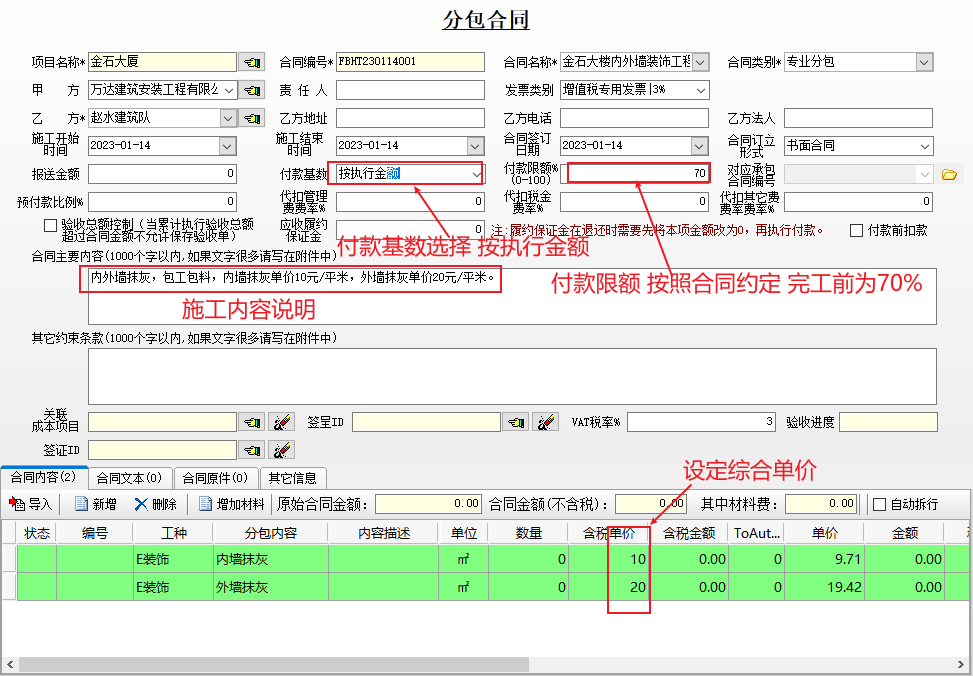Viewport: 973px width, 676px height.
Task: Toggle the 付款前扣款 checkbox
Action: pyautogui.click(x=856, y=230)
